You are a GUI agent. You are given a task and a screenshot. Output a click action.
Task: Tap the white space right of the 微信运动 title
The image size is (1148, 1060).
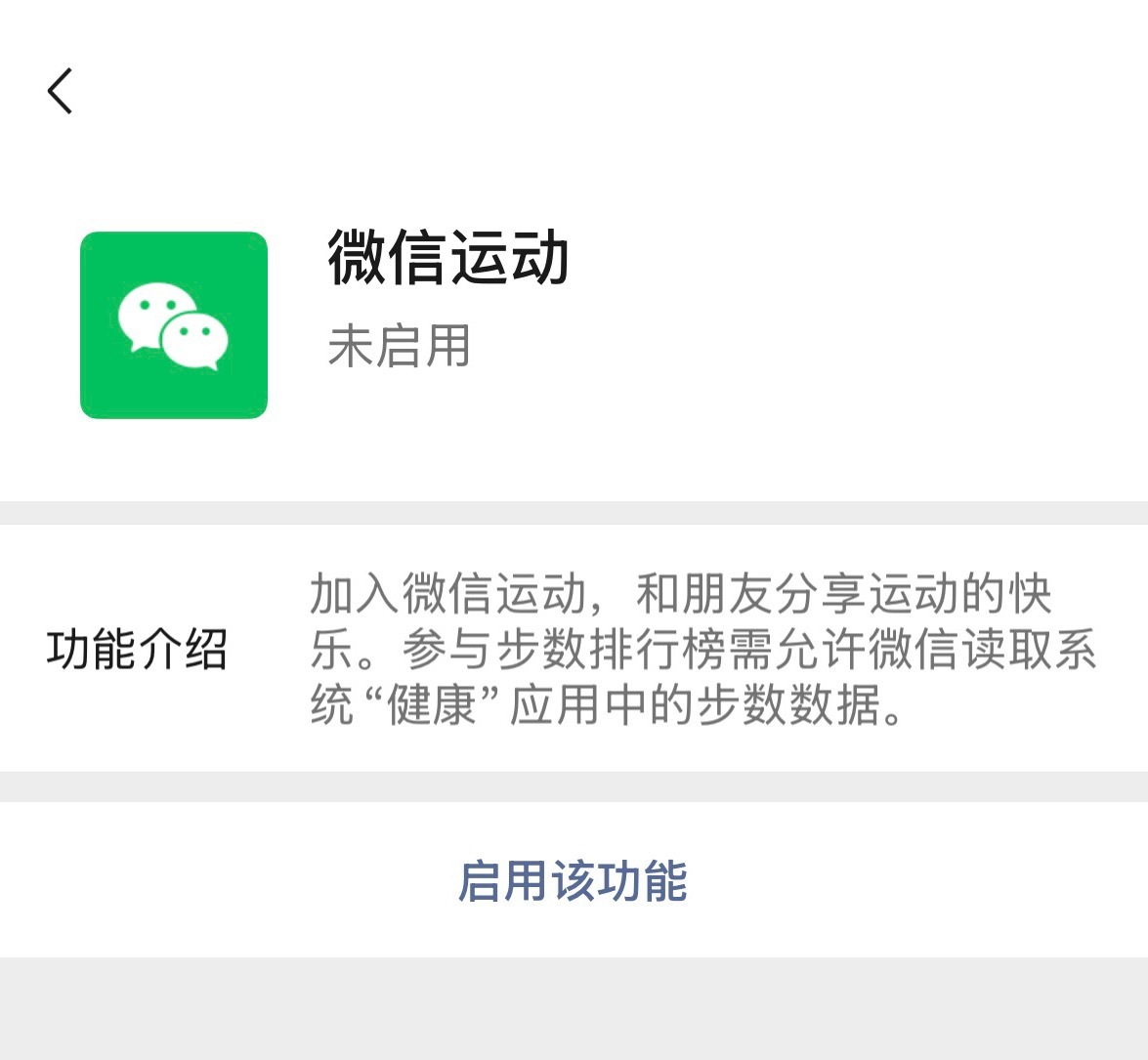pos(857,256)
